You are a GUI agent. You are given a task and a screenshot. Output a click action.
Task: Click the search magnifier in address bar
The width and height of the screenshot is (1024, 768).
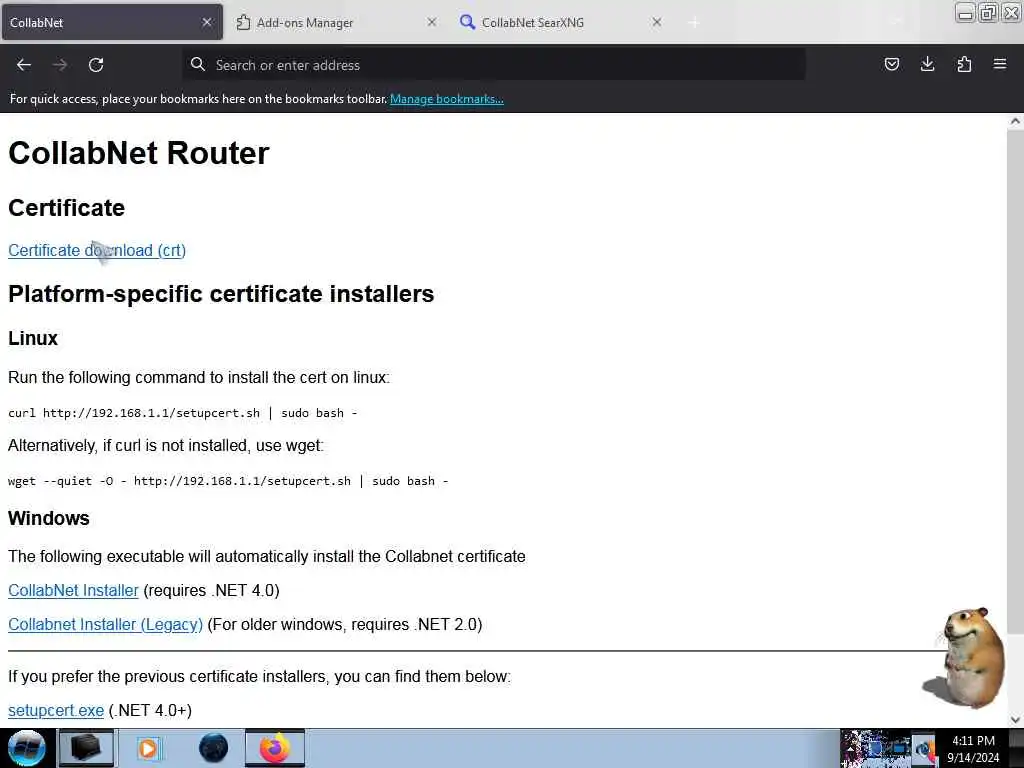[197, 64]
